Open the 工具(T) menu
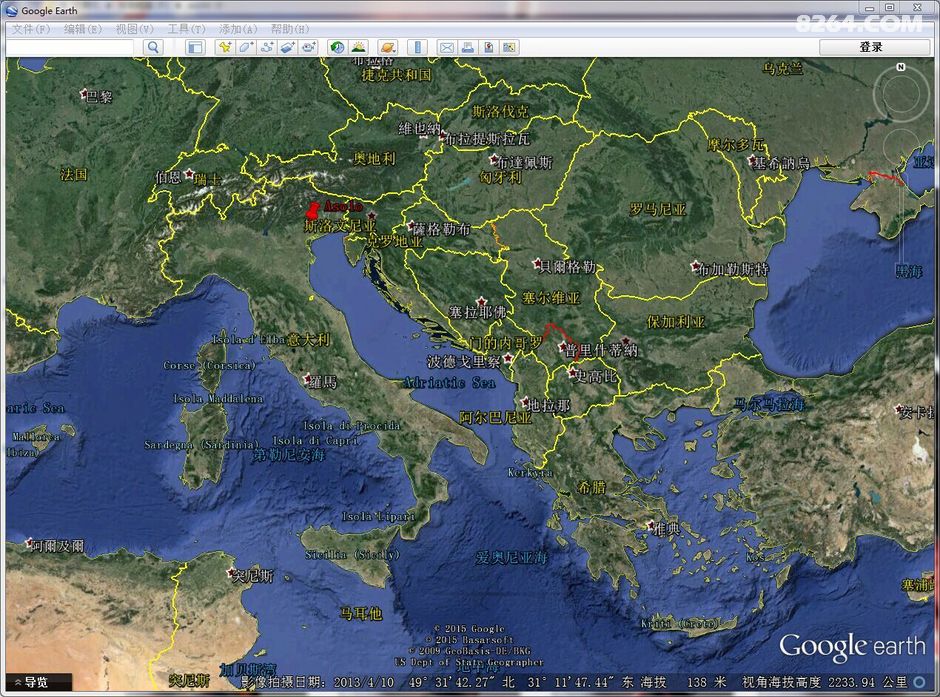This screenshot has width=940, height=697. pyautogui.click(x=186, y=29)
